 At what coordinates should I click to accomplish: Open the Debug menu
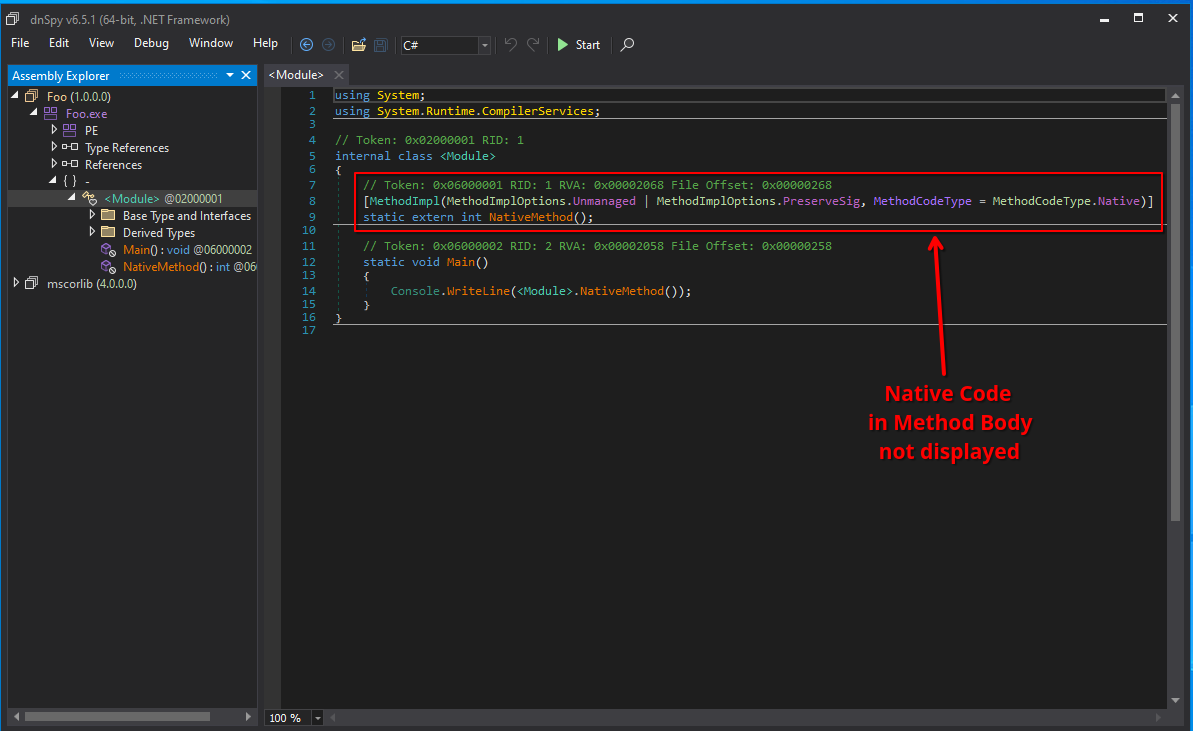151,43
